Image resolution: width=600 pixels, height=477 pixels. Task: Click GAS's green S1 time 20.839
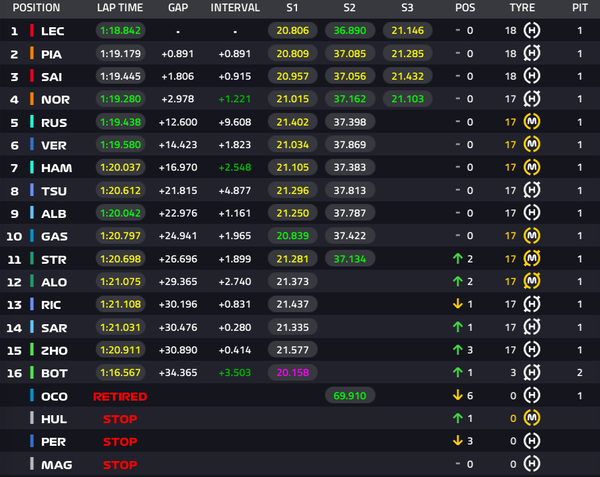292,236
